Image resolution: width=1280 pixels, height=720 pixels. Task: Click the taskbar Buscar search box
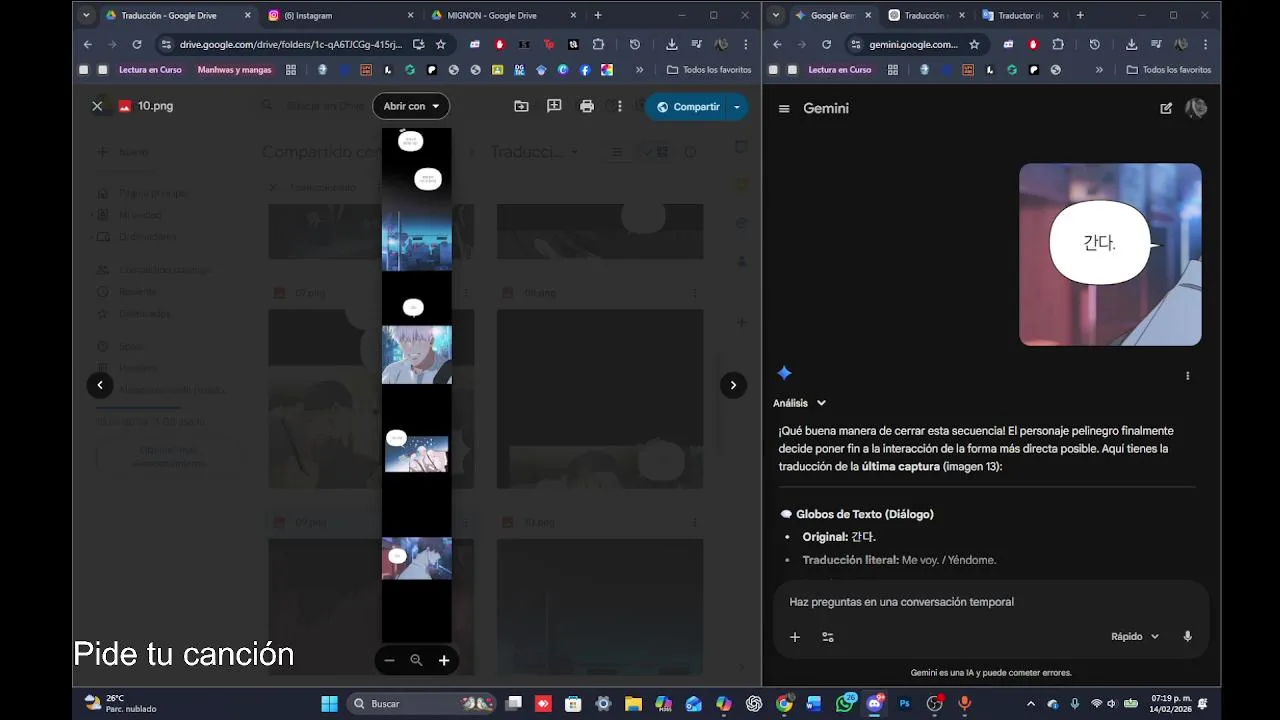tap(421, 704)
